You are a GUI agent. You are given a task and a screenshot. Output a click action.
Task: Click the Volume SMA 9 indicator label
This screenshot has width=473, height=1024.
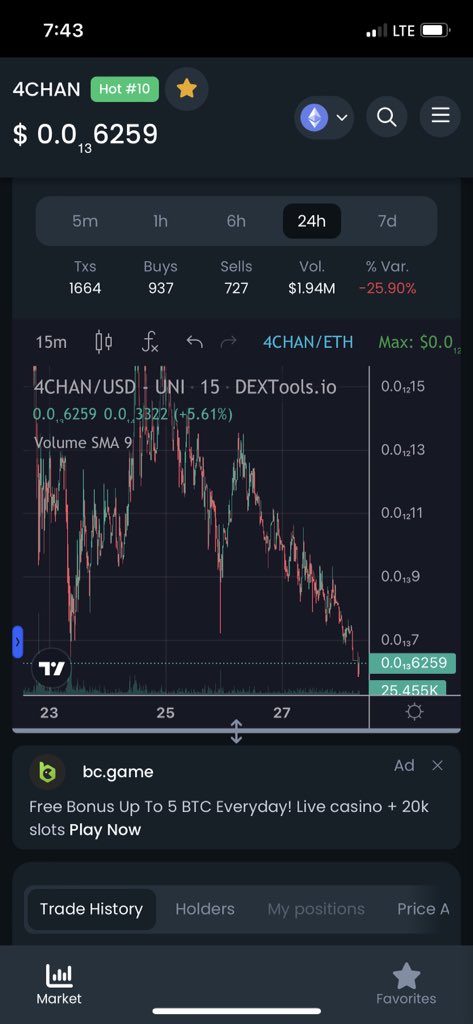pos(83,443)
